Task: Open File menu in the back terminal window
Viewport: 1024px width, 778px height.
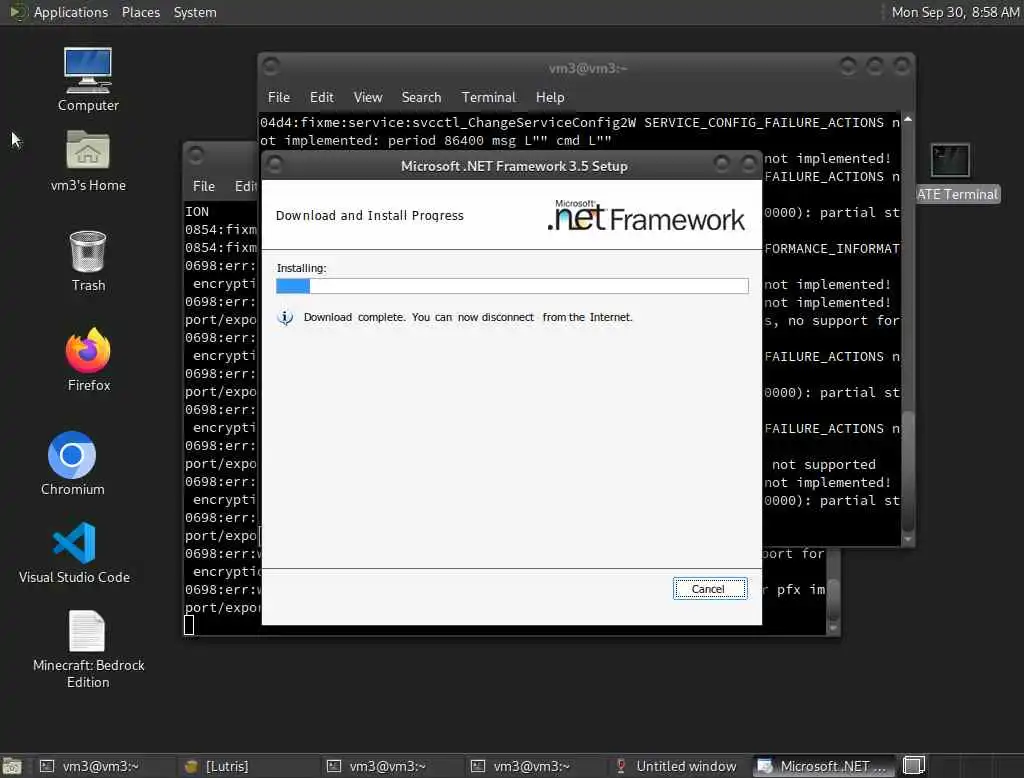Action: tap(204, 186)
